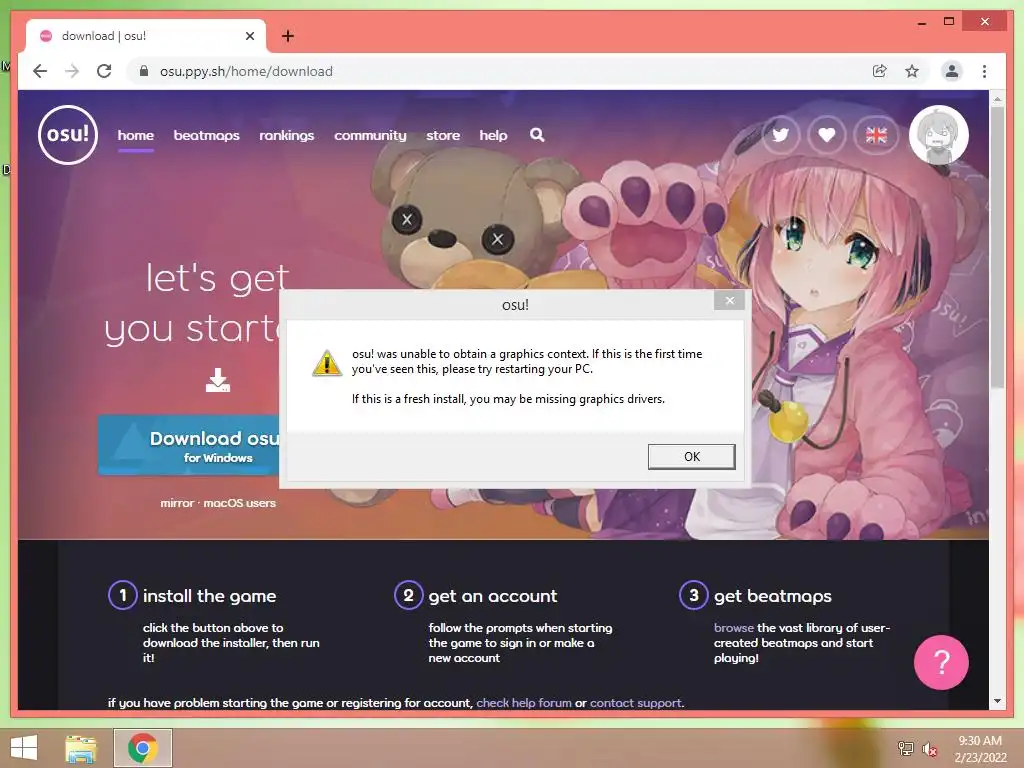The image size is (1024, 768).
Task: Click the download | osu! tab title
Action: pyautogui.click(x=104, y=36)
